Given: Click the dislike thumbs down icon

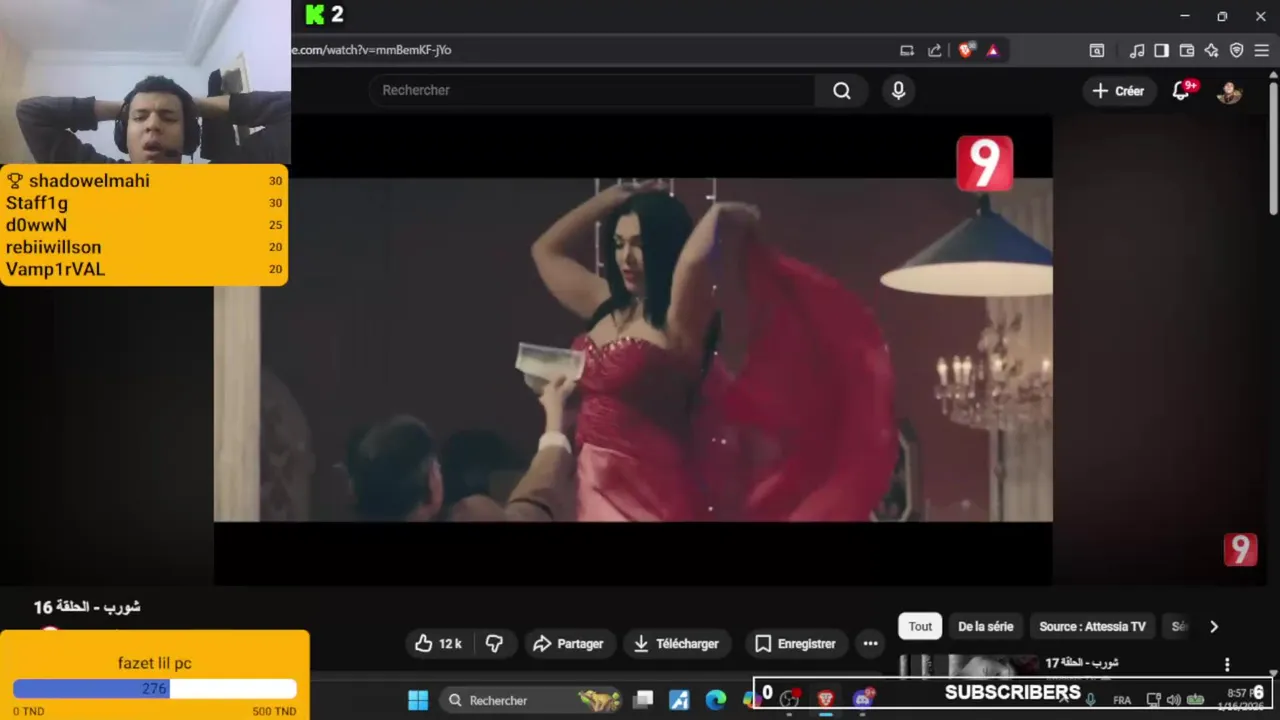Looking at the screenshot, I should [x=494, y=644].
